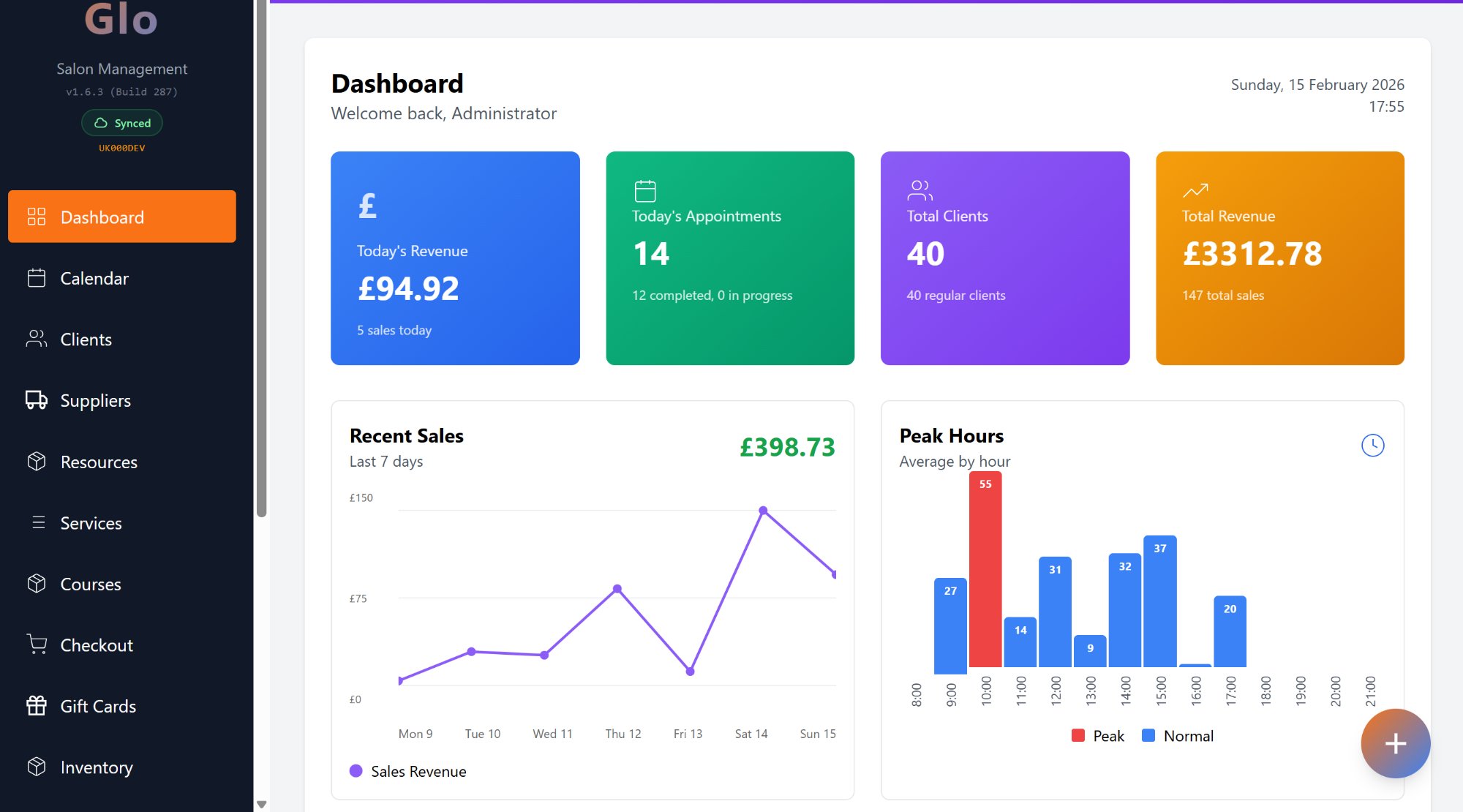This screenshot has width=1463, height=812.
Task: Open Checkout via the shopping cart icon
Action: coord(35,644)
